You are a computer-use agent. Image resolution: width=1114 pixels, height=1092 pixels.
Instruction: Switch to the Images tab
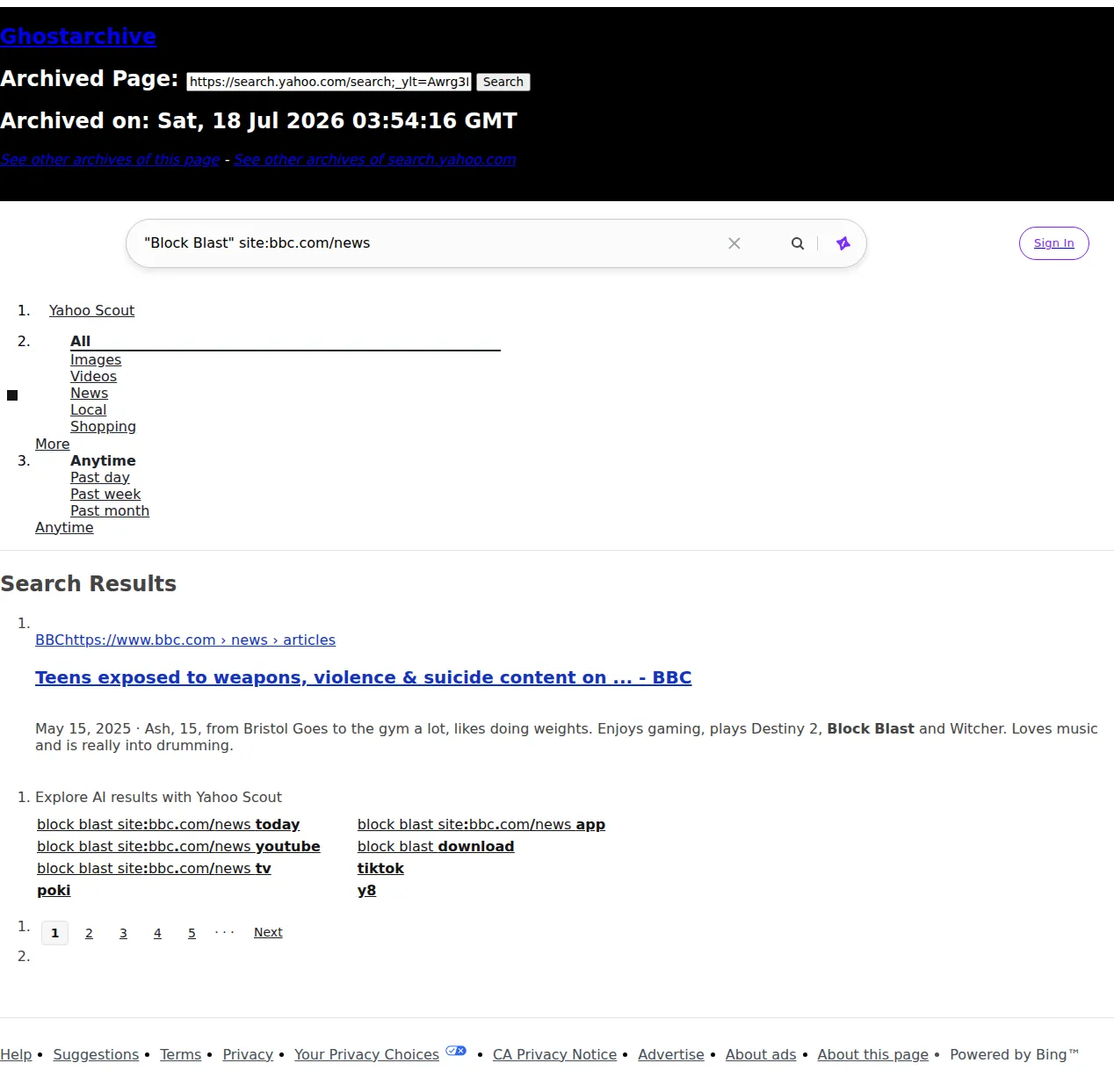[96, 359]
